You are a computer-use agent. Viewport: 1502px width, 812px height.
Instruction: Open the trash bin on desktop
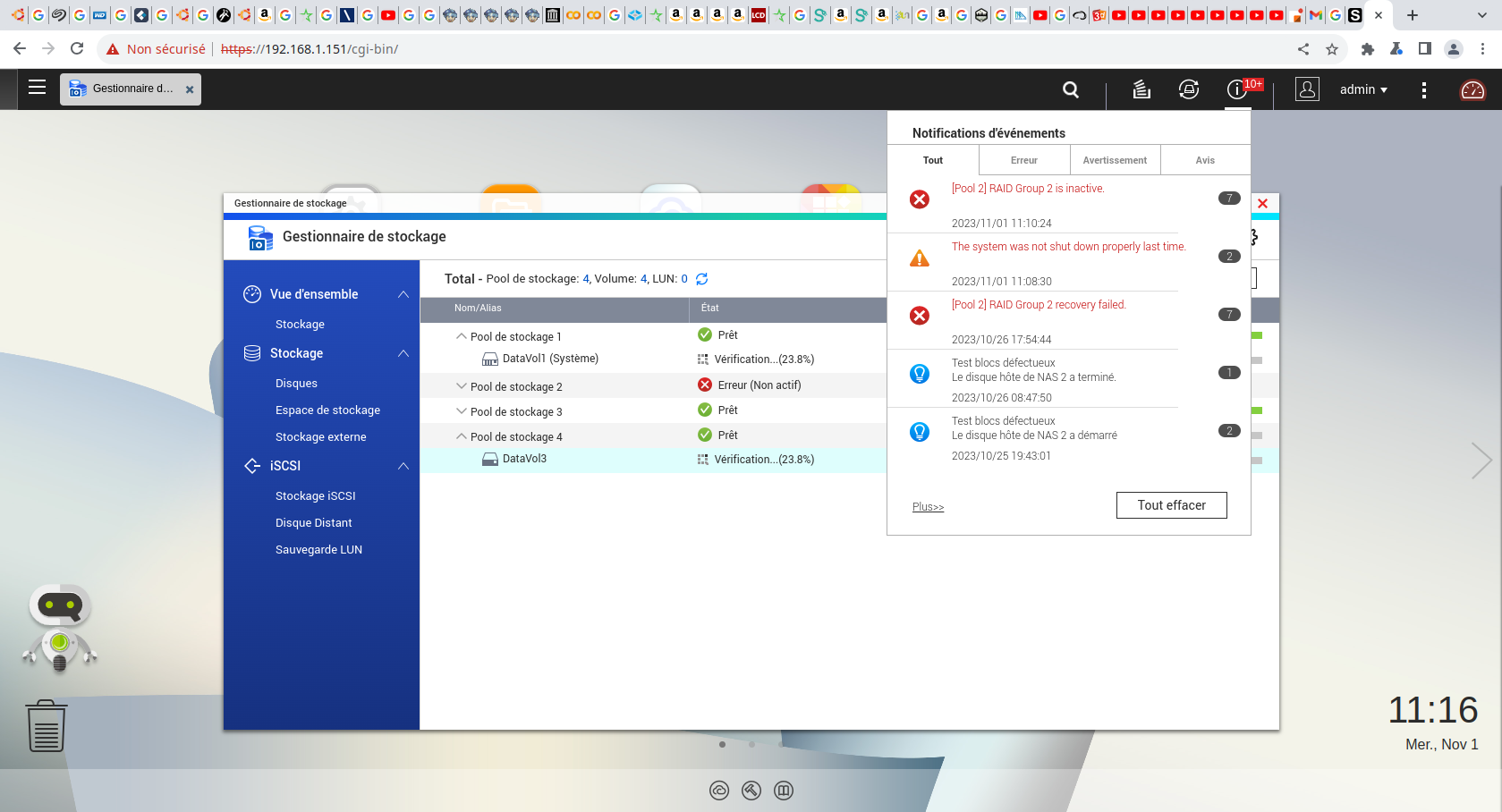click(47, 726)
